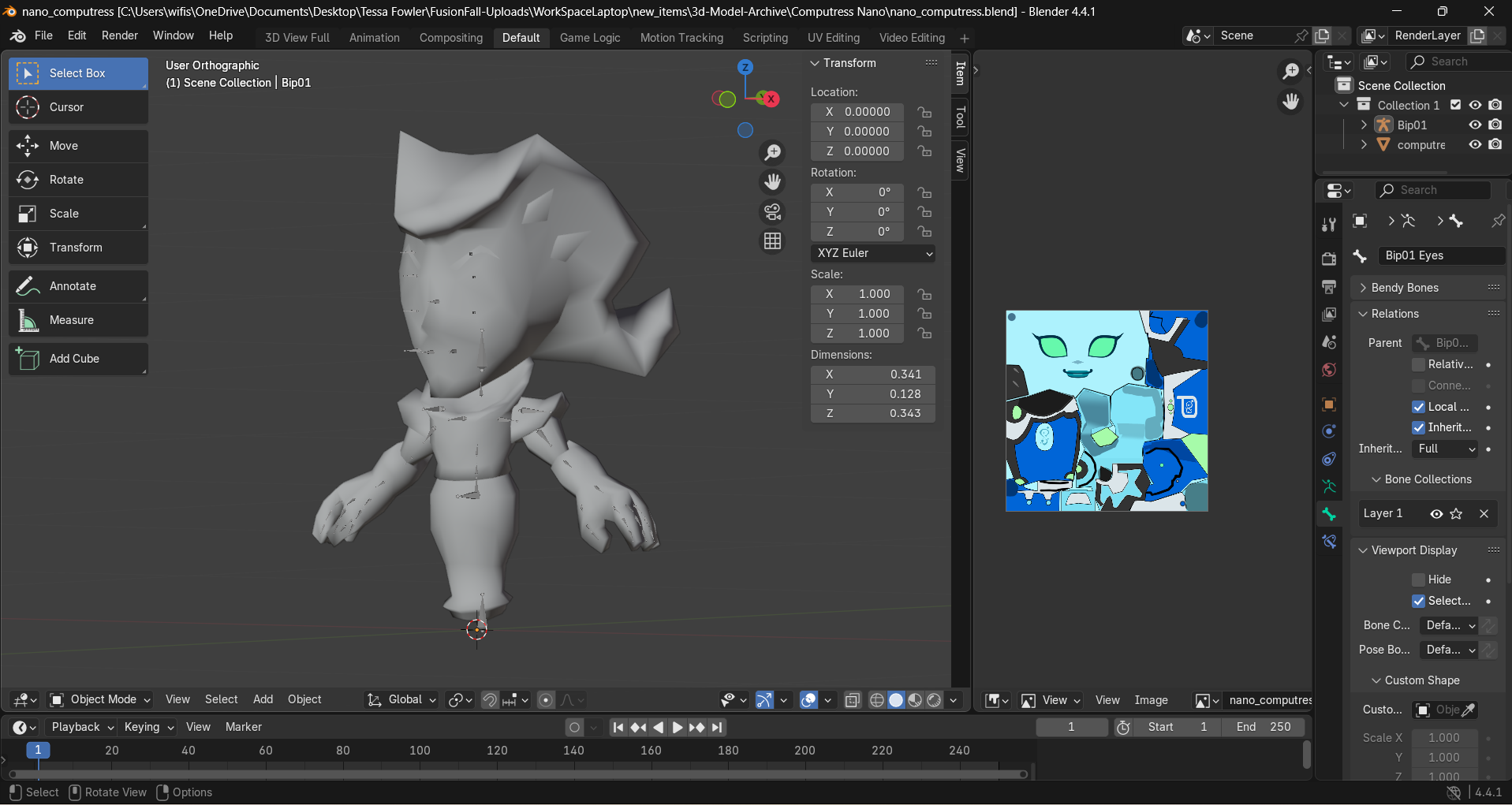Uncheck Inherit Rotation checkbox

[1418, 427]
